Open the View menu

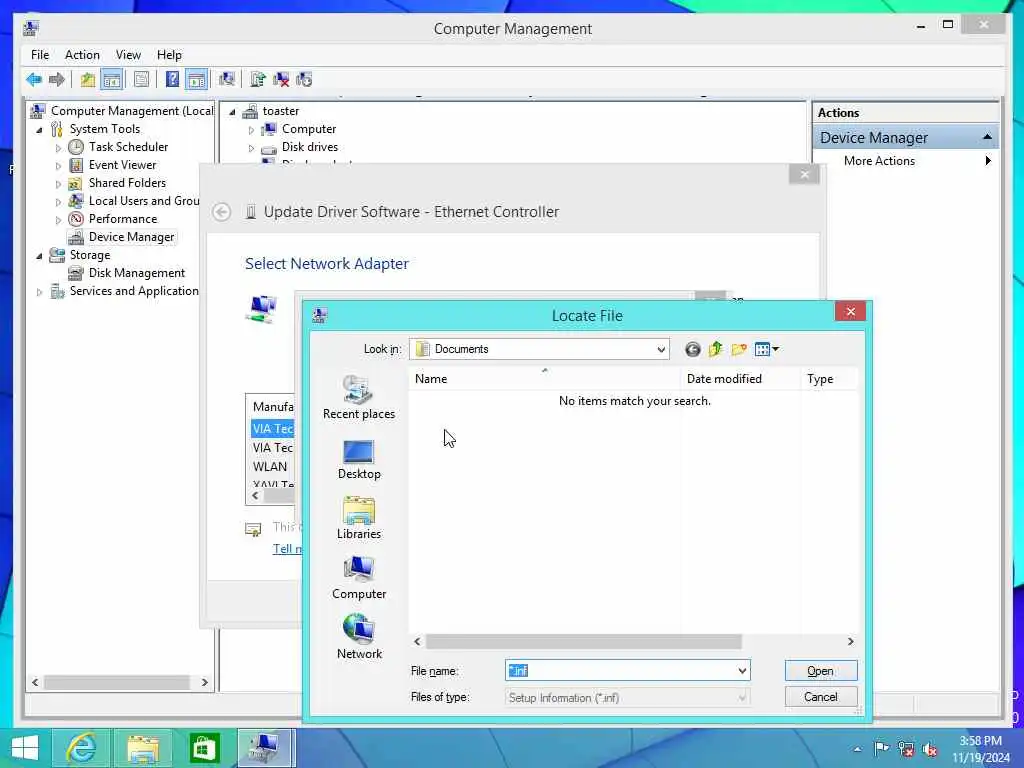[x=128, y=55]
